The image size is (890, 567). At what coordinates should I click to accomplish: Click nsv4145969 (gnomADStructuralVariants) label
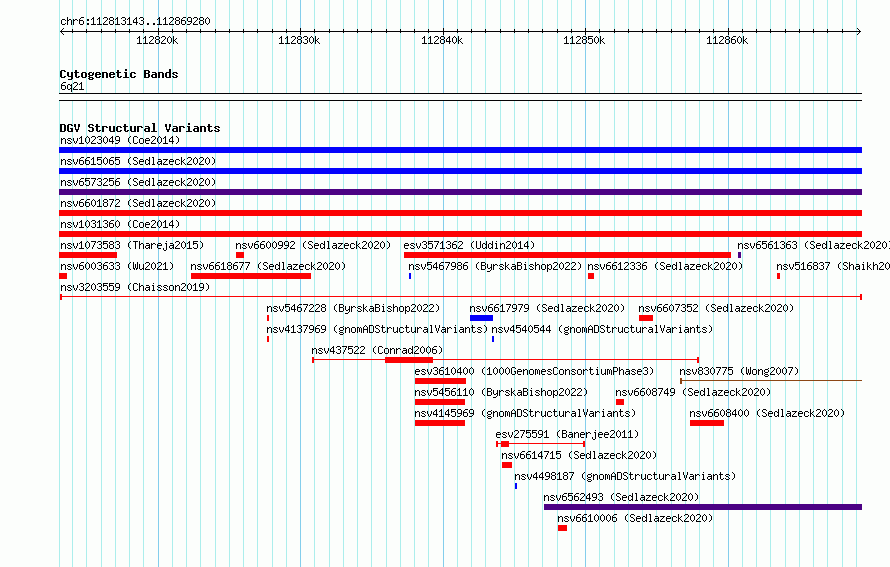pyautogui.click(x=525, y=413)
